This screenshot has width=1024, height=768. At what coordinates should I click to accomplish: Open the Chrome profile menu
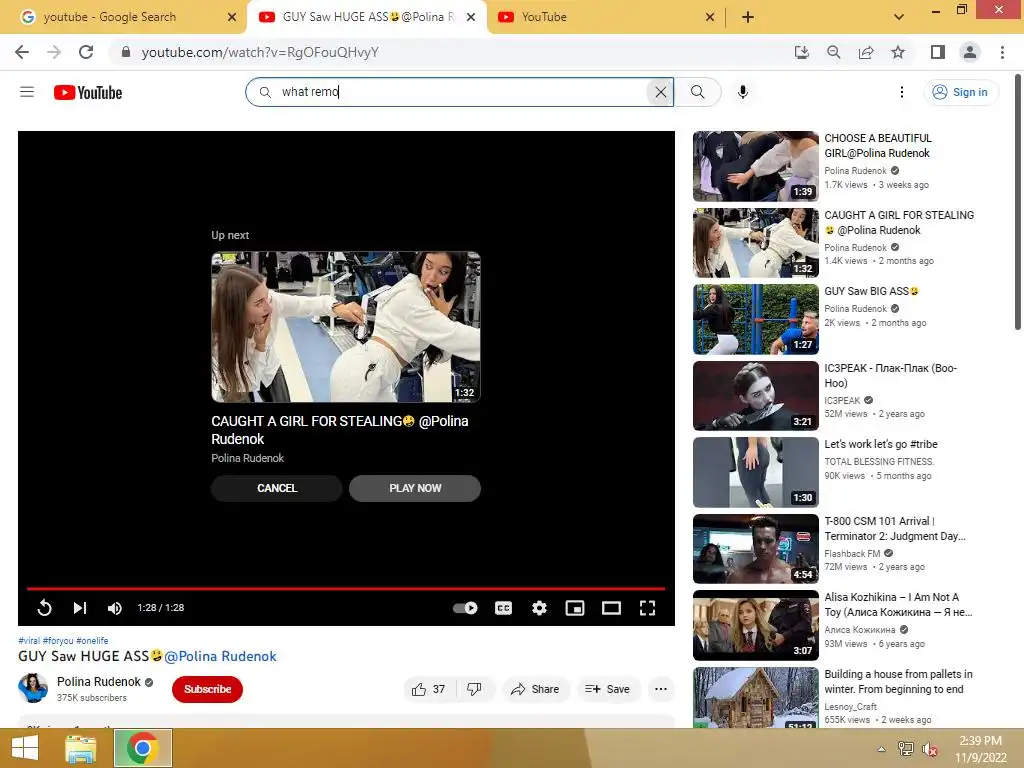(x=970, y=52)
